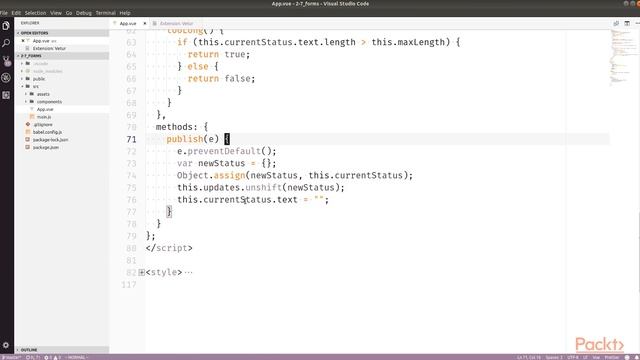Click the package.json file icon
The image size is (640, 360).
tap(28, 147)
